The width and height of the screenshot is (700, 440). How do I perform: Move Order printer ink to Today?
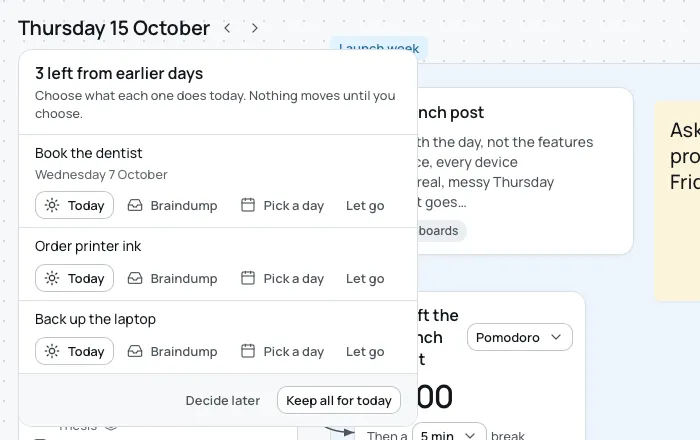click(74, 278)
